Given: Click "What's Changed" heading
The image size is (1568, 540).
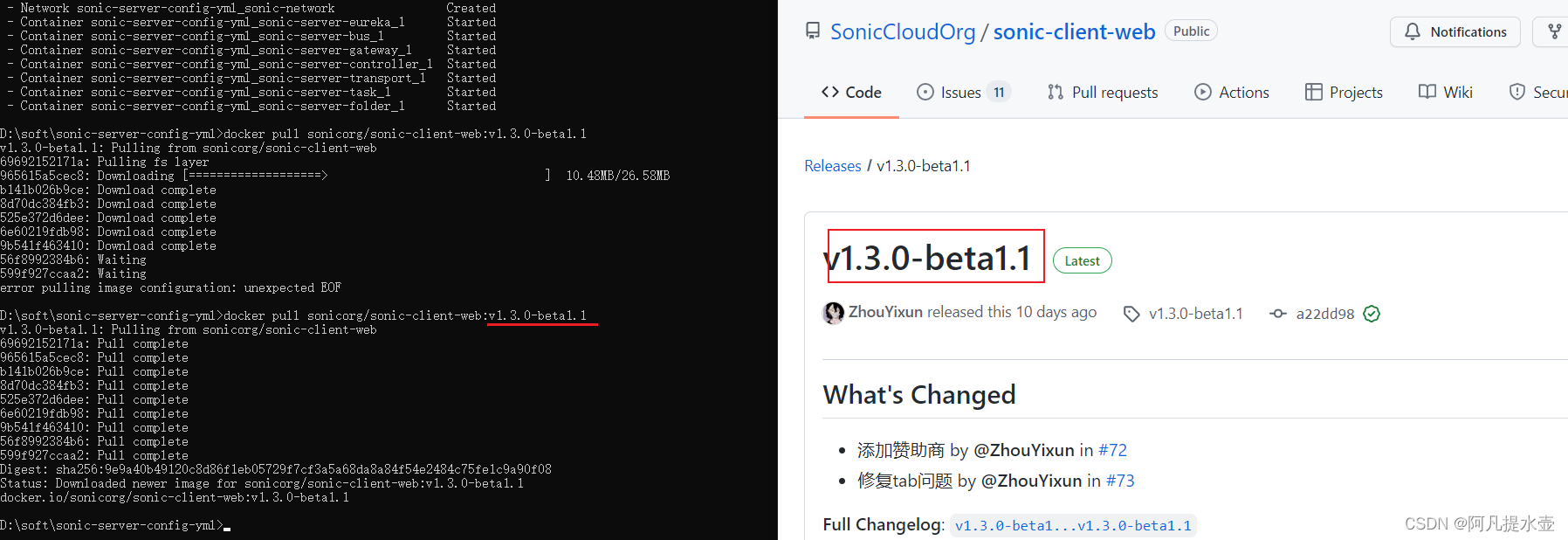Looking at the screenshot, I should coord(919,395).
